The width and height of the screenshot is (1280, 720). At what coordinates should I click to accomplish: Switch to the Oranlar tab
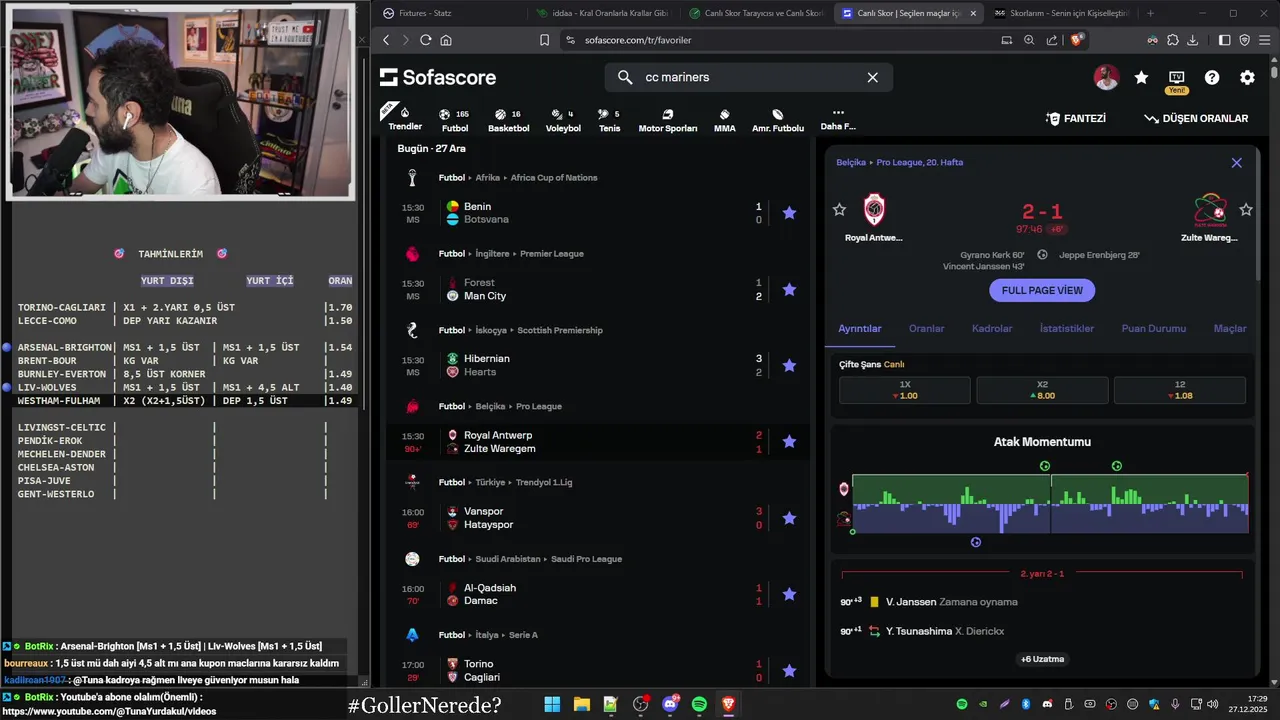[x=926, y=329]
